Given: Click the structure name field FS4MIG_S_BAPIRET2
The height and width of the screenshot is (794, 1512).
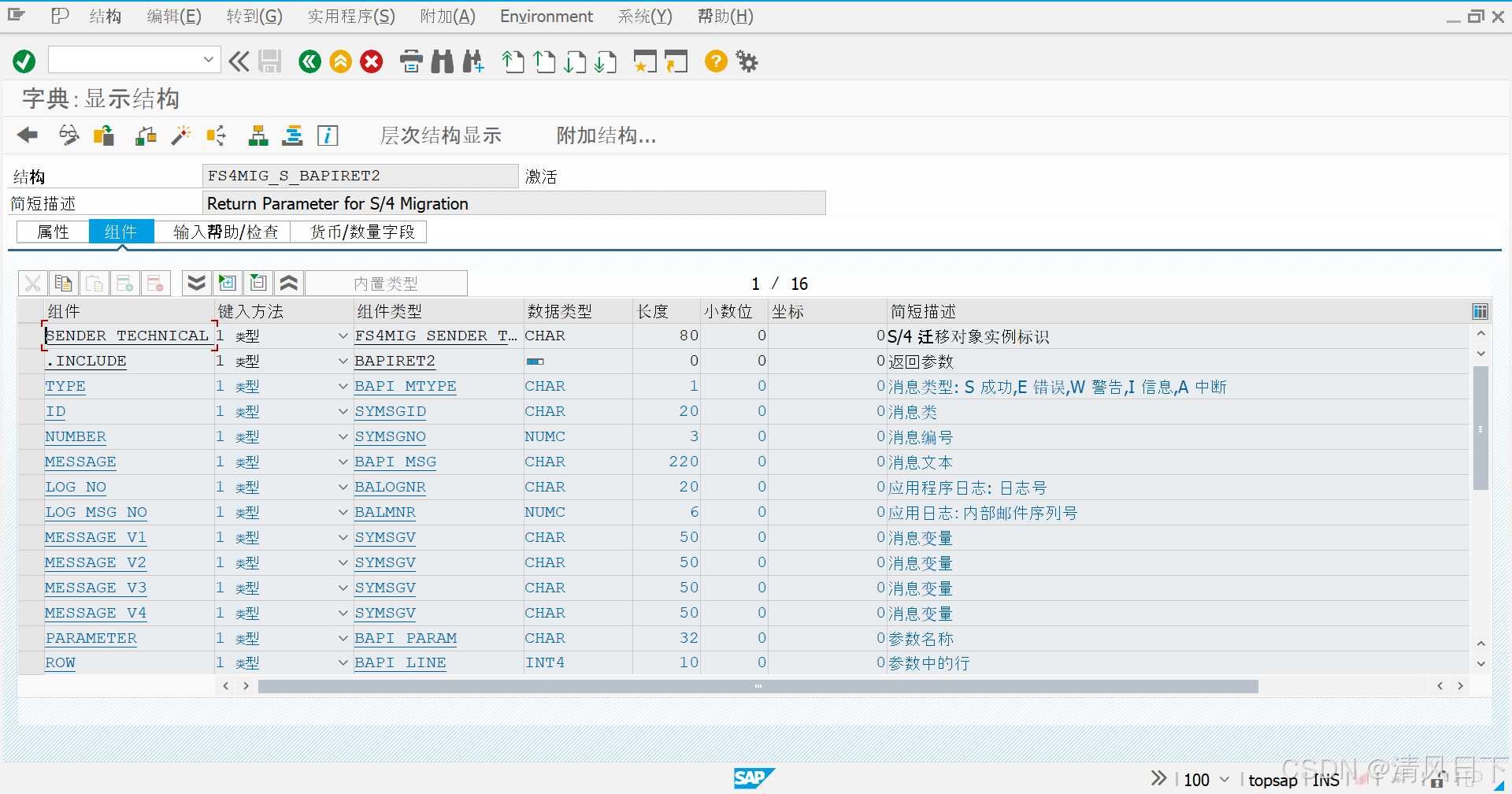Looking at the screenshot, I should (x=360, y=176).
